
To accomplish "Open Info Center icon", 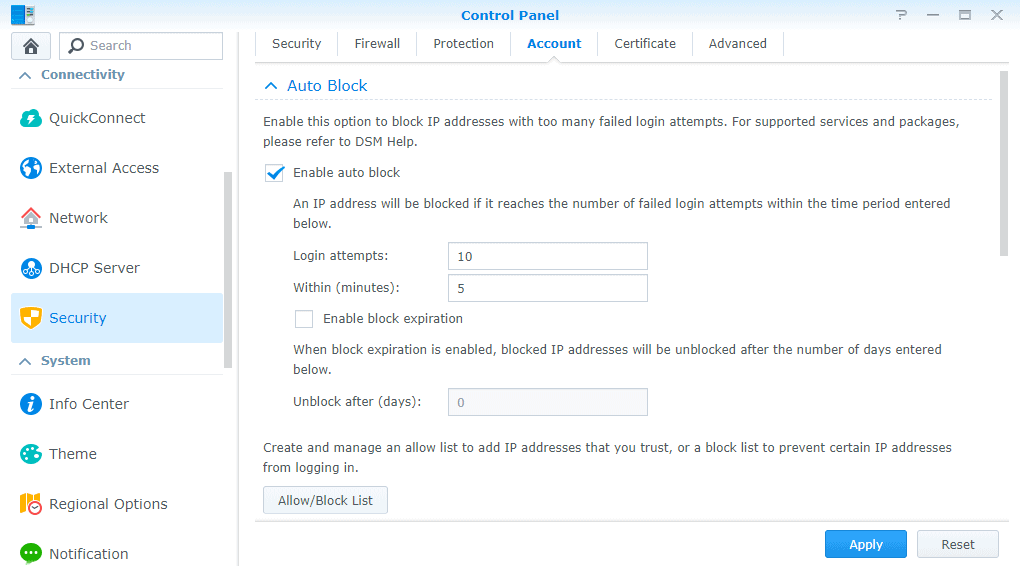I will (31, 404).
